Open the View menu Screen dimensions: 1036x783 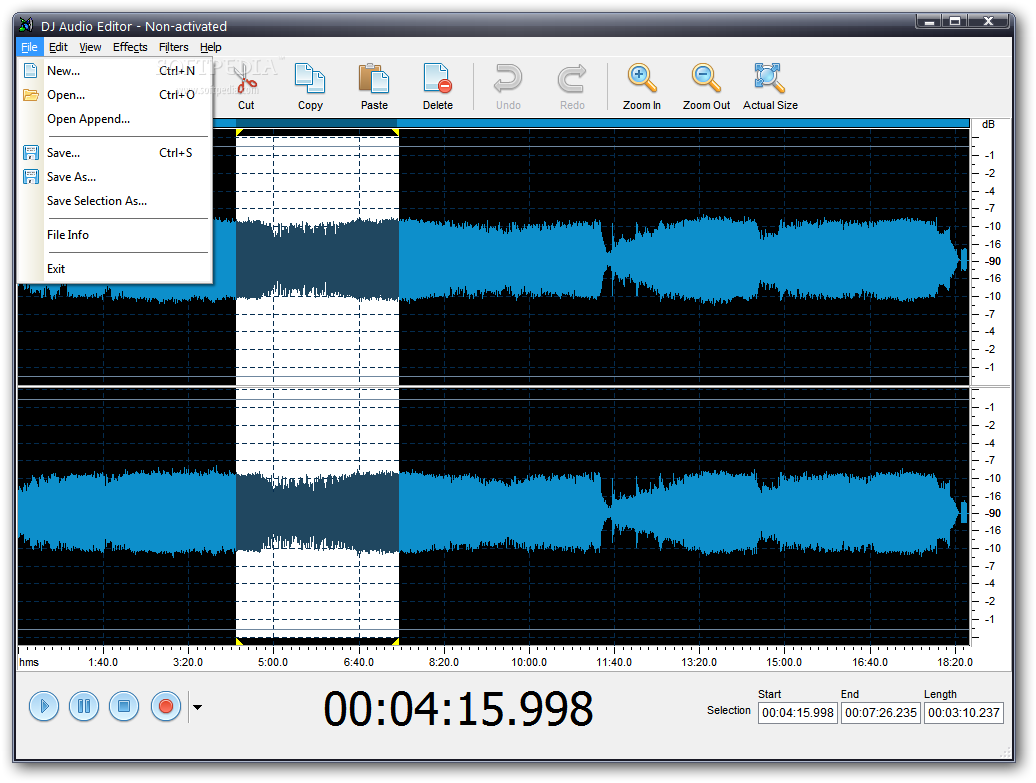[90, 47]
